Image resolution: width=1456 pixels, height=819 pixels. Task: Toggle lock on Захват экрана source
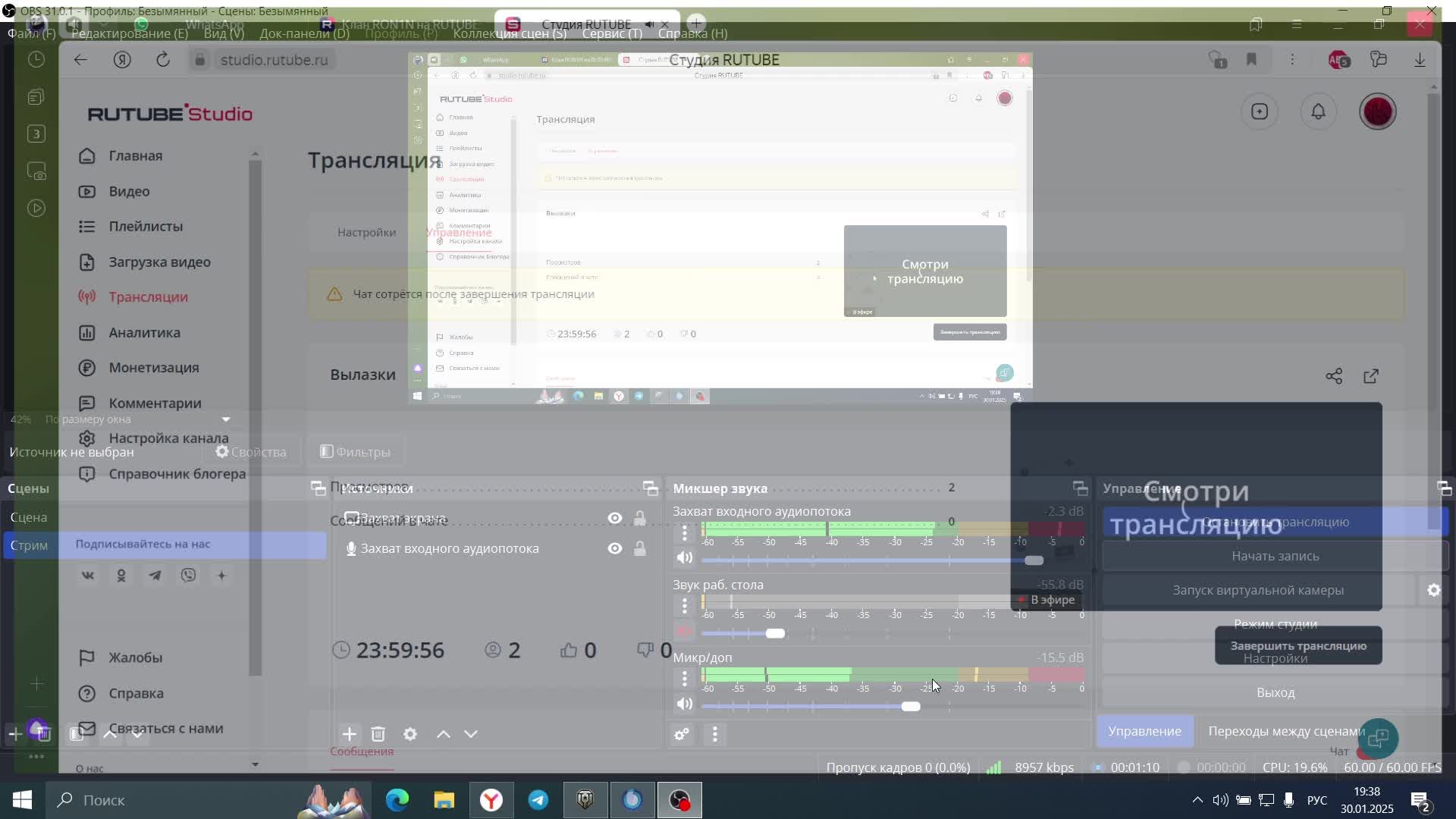pyautogui.click(x=640, y=518)
